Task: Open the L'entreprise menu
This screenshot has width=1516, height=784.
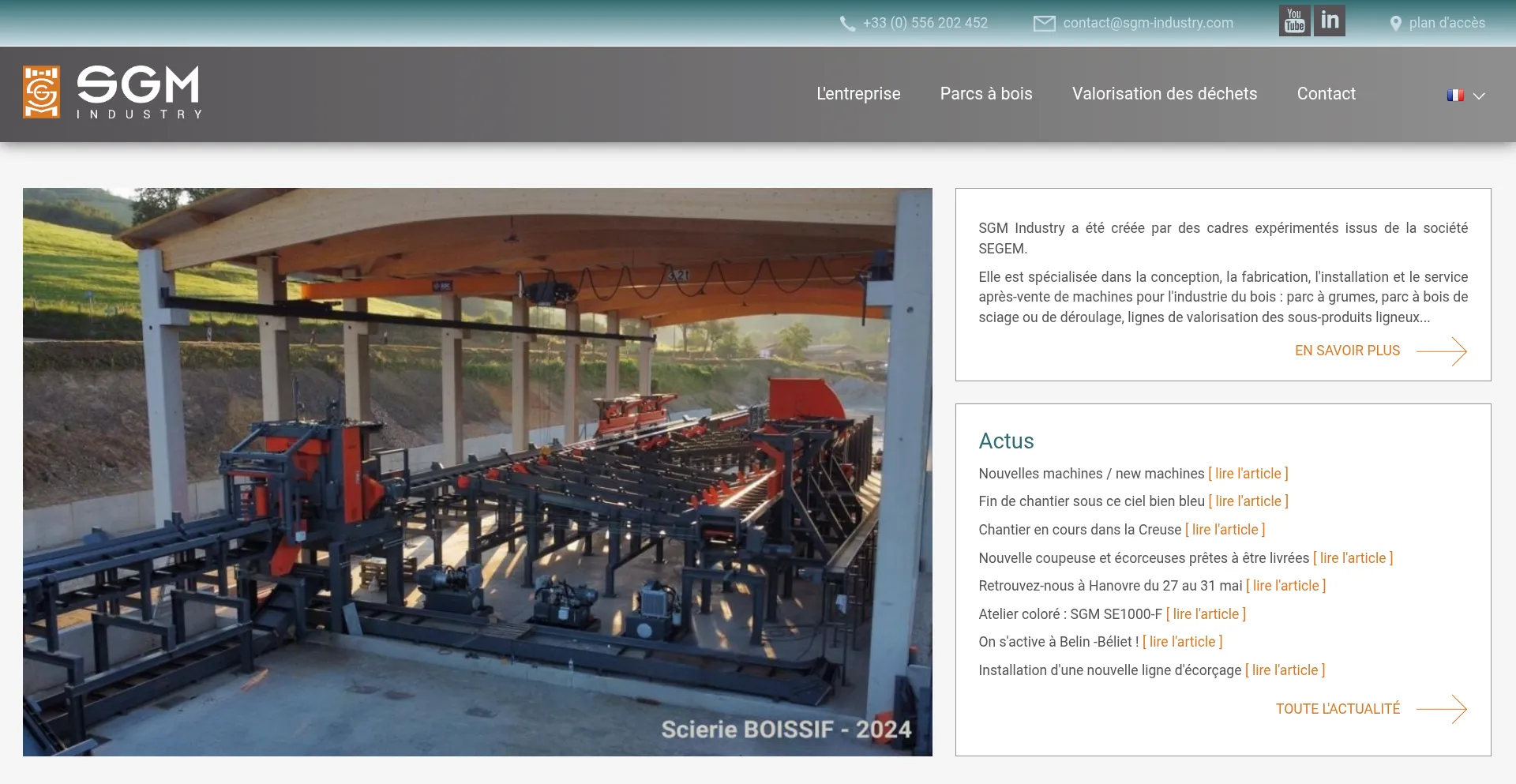Action: (x=858, y=94)
